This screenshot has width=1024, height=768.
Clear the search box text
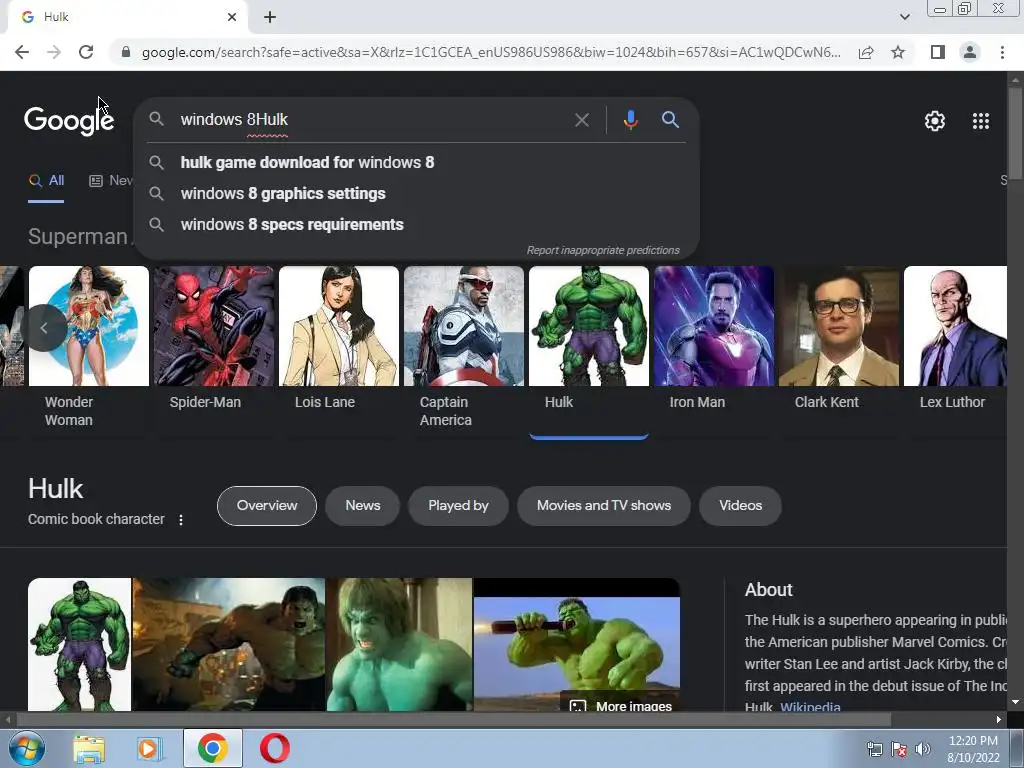click(x=581, y=120)
